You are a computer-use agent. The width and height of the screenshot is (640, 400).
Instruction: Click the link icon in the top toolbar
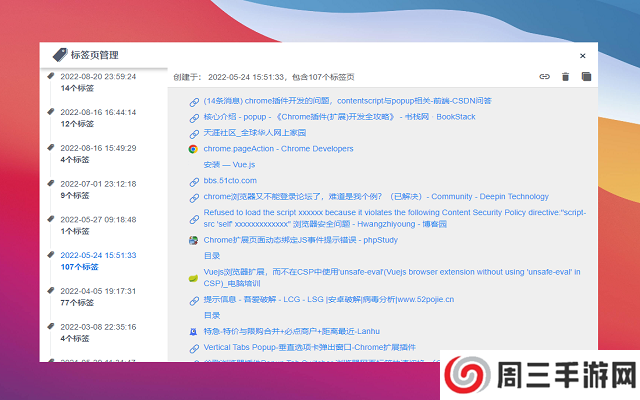point(545,76)
